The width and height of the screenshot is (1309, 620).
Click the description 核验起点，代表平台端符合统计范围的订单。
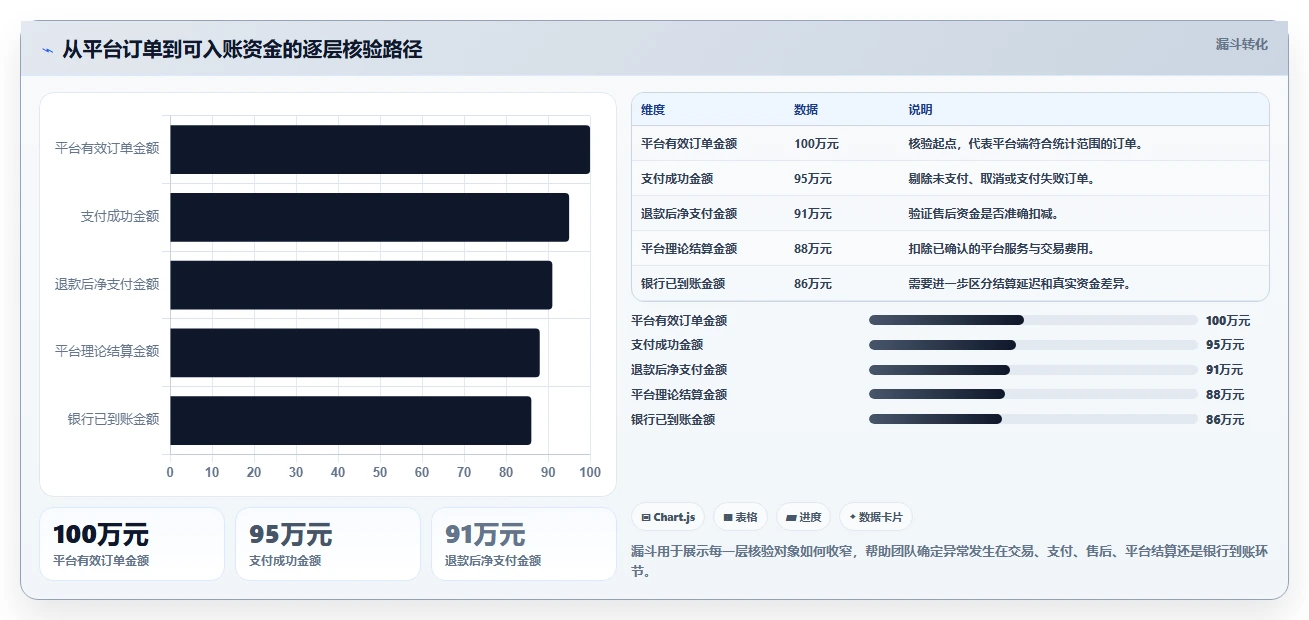[x=1026, y=143]
